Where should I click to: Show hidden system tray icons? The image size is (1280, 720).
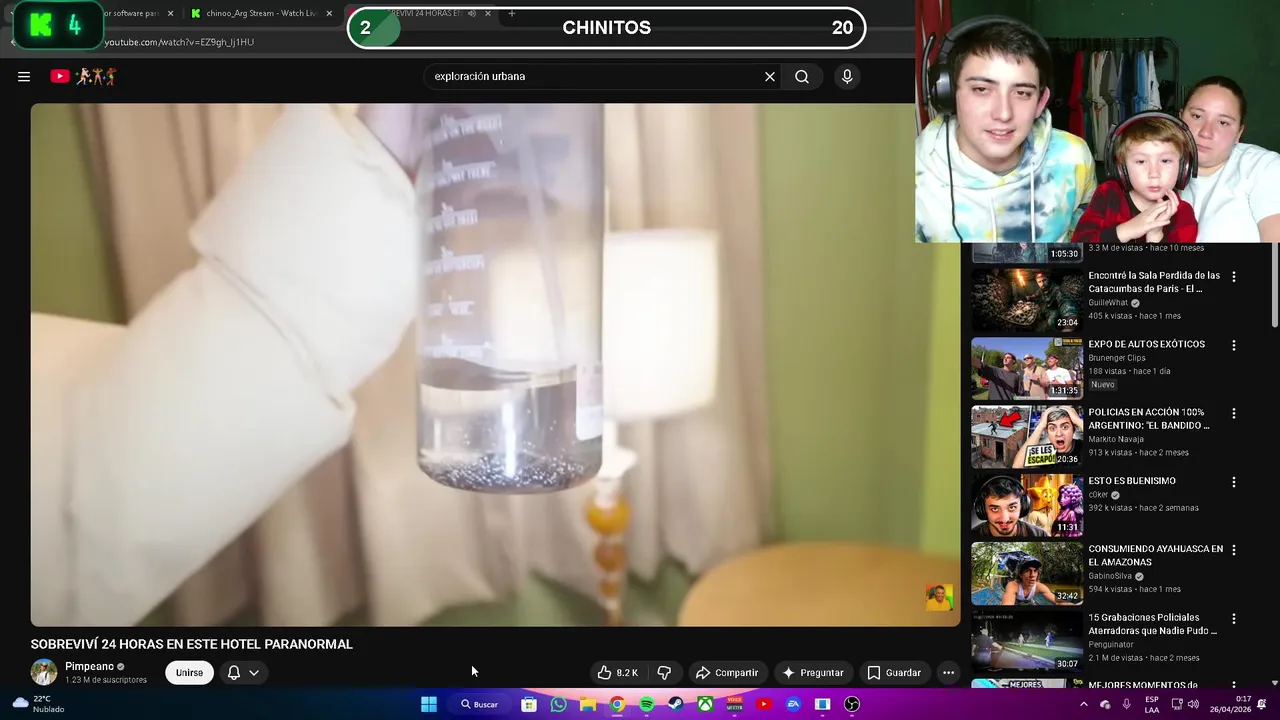tap(1084, 704)
